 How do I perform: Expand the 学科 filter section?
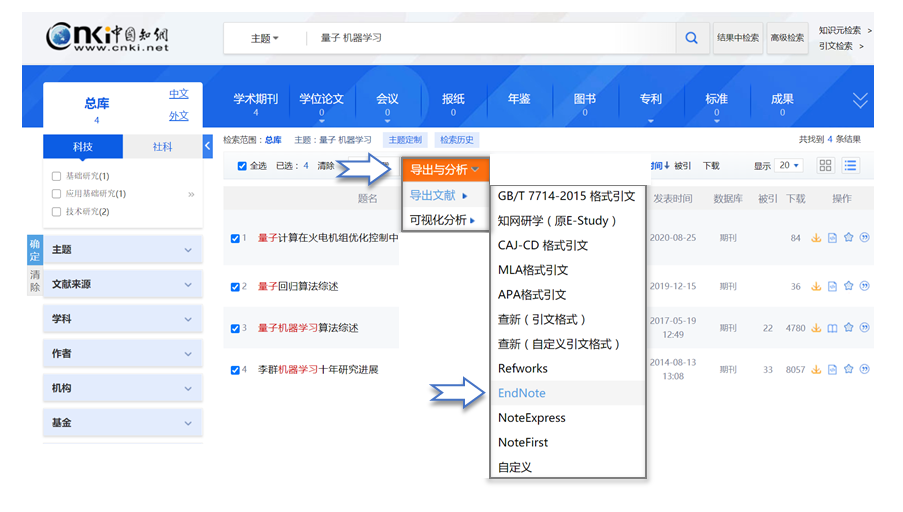pos(123,318)
